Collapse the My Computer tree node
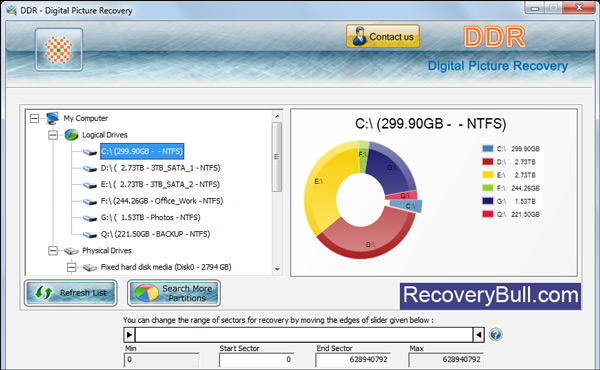Viewport: 600px width, 370px height. point(34,118)
